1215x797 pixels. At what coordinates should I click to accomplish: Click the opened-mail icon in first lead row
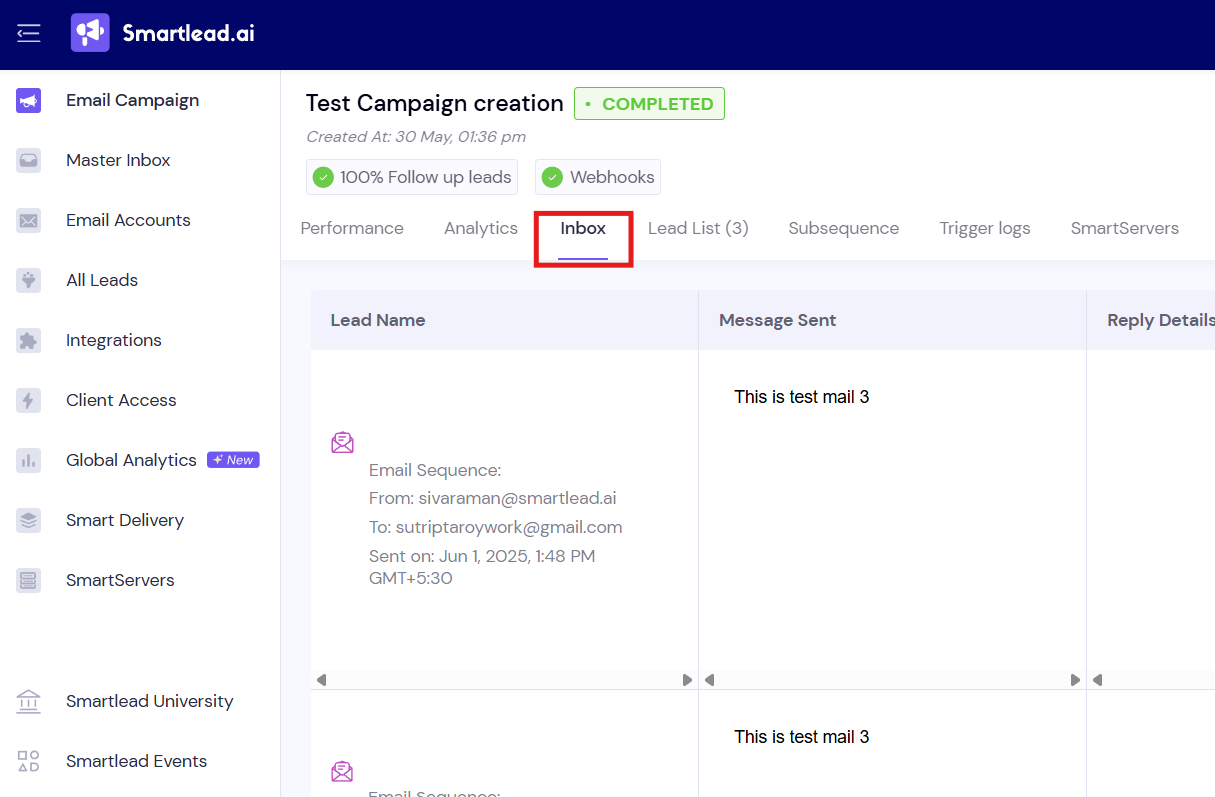click(342, 442)
